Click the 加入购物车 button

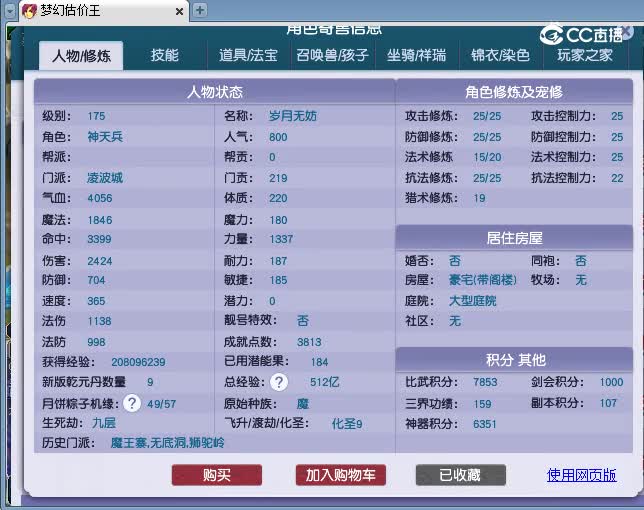(340, 475)
